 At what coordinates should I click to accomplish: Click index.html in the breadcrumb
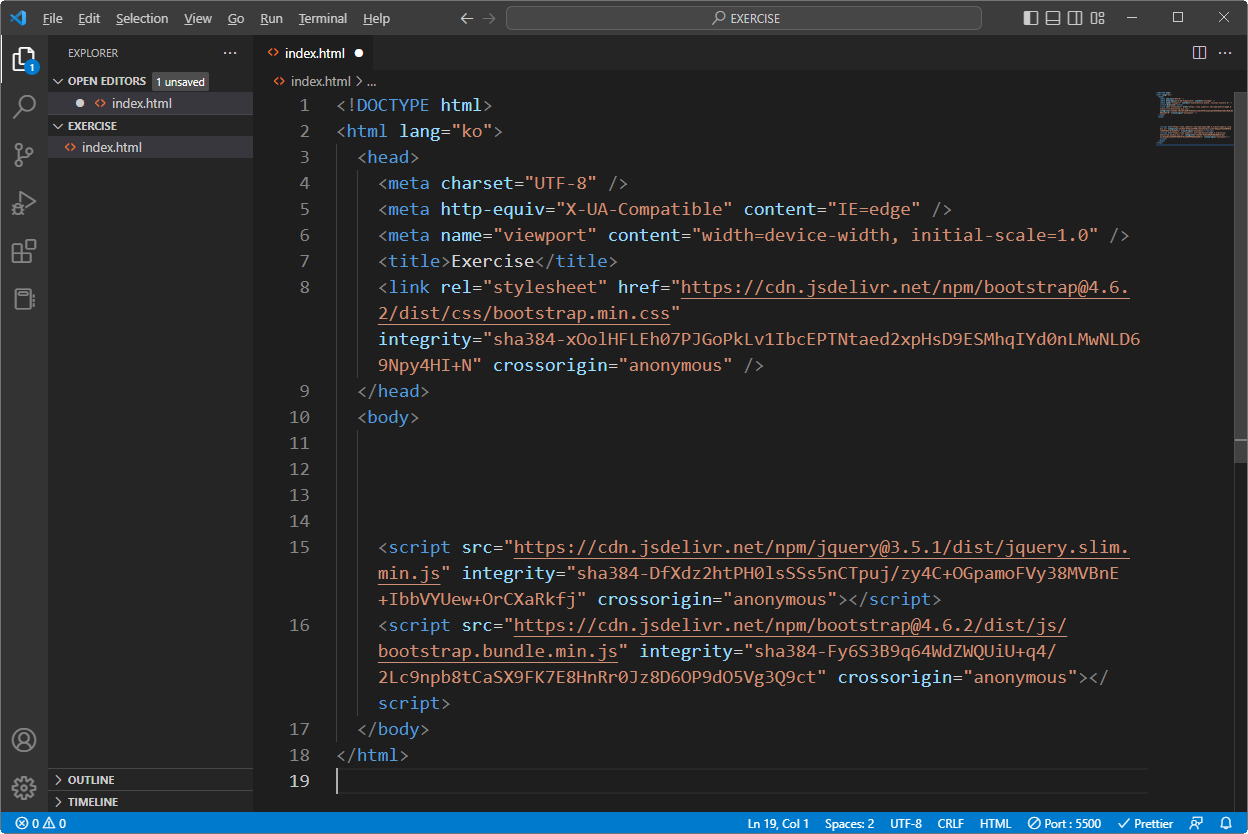tap(320, 81)
